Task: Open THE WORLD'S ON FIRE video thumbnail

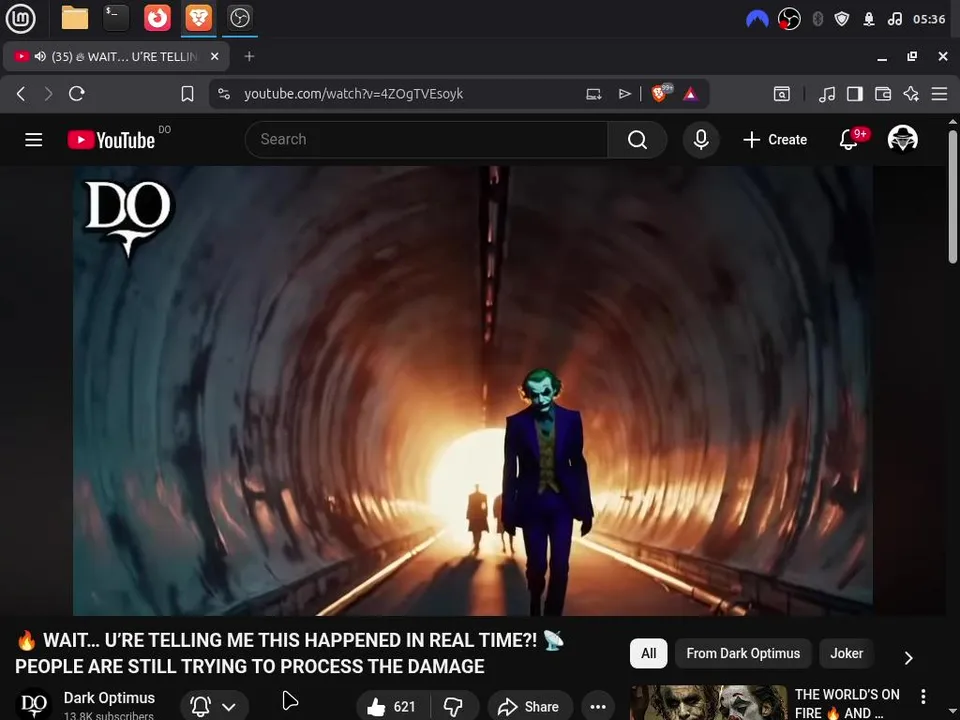Action: pyautogui.click(x=709, y=703)
